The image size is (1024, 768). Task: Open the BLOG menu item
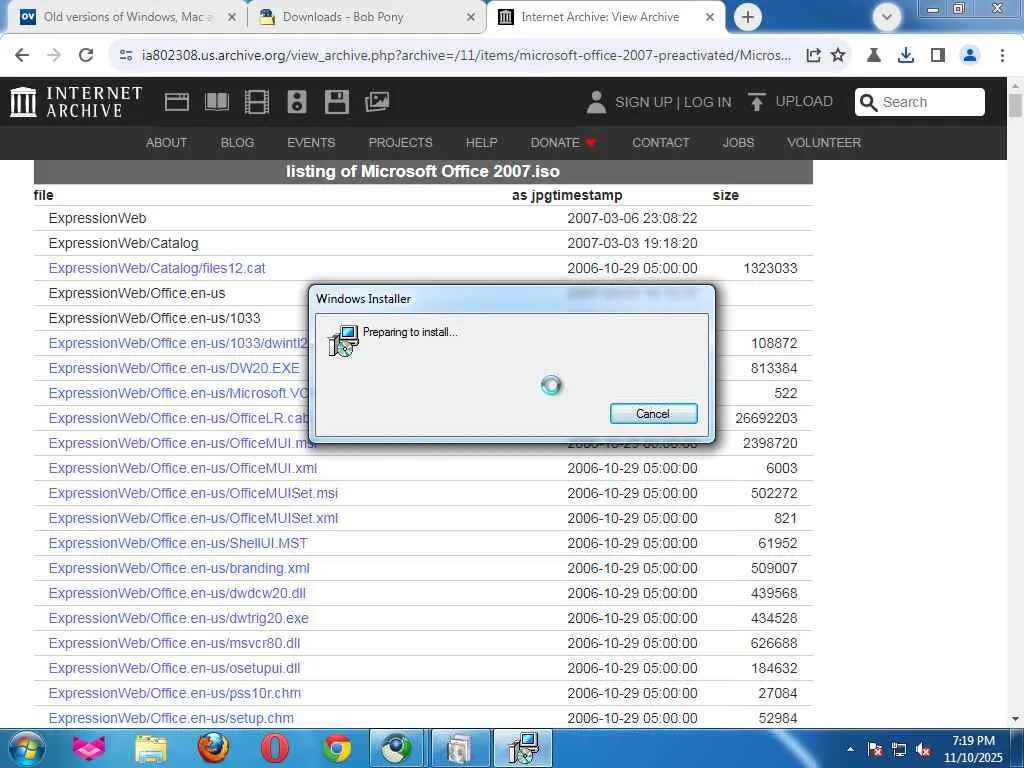pyautogui.click(x=237, y=142)
